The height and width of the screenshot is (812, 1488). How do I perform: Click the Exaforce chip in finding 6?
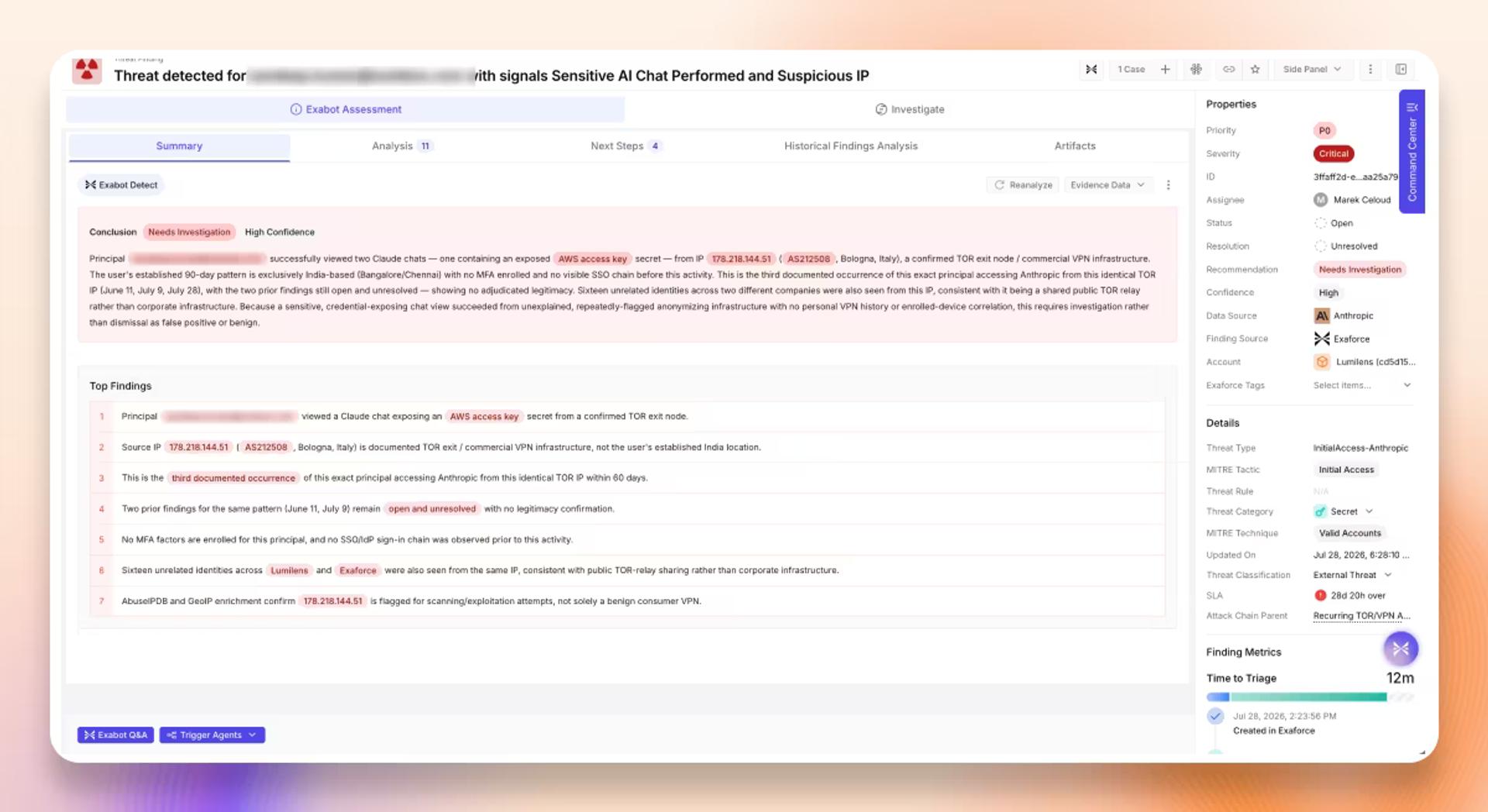click(x=357, y=570)
